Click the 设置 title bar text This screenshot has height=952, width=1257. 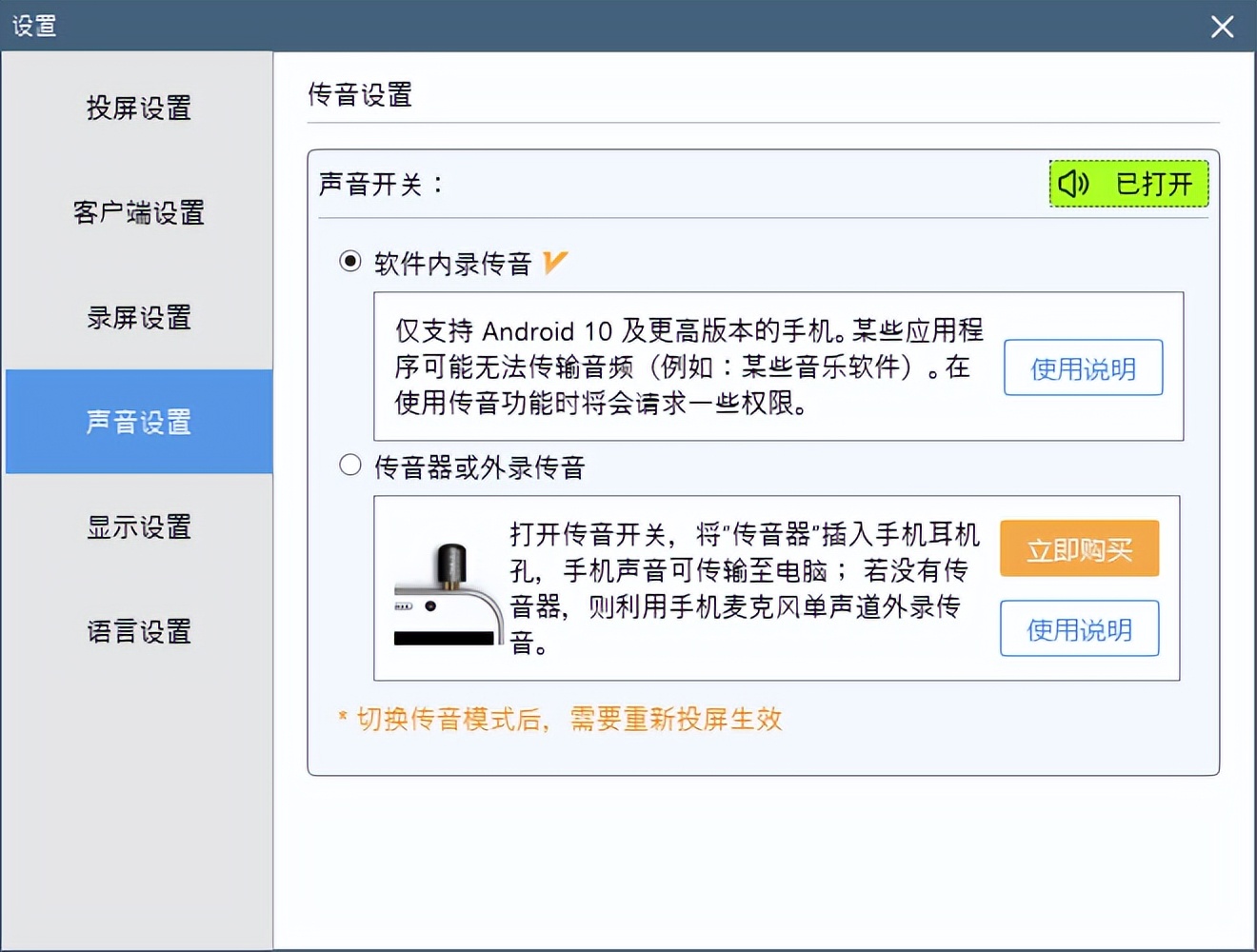pos(33,27)
